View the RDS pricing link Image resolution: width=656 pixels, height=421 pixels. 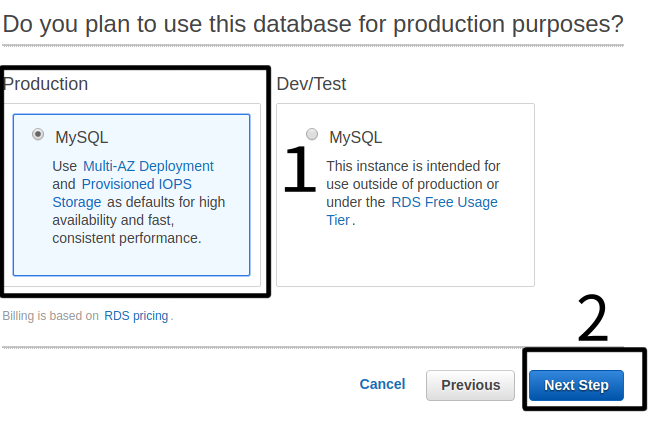(136, 316)
